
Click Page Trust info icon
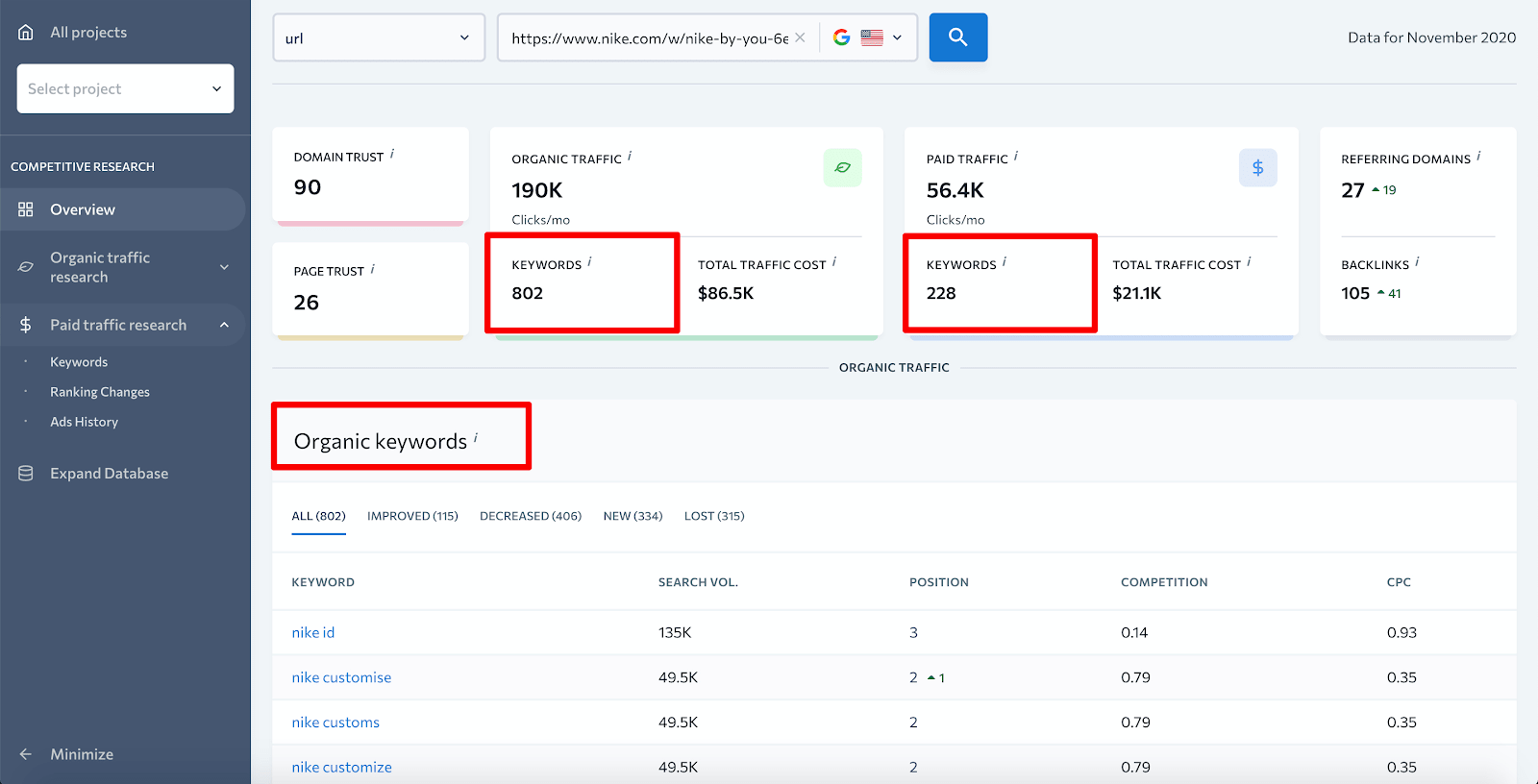pos(372,269)
